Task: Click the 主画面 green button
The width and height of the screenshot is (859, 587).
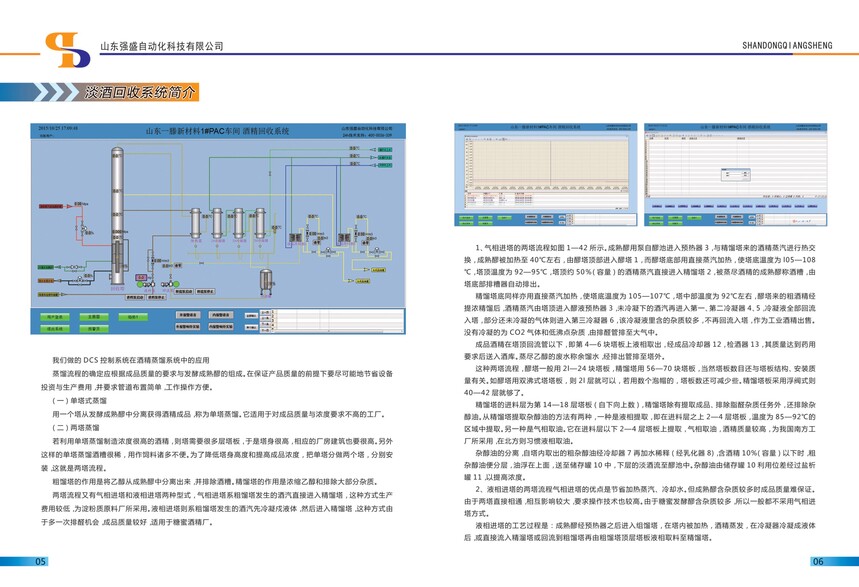Action: click(x=94, y=317)
